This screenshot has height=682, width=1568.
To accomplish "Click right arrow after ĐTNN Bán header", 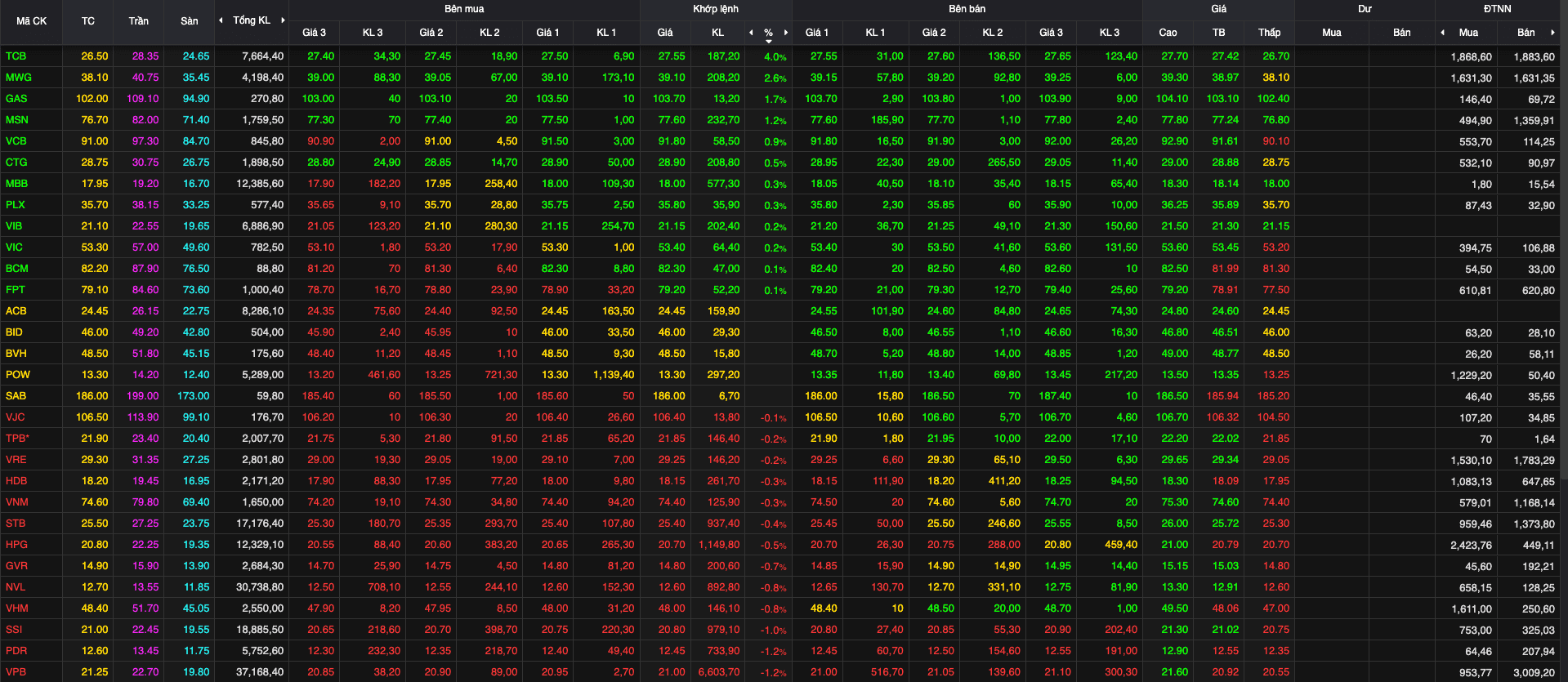I will [x=1552, y=33].
